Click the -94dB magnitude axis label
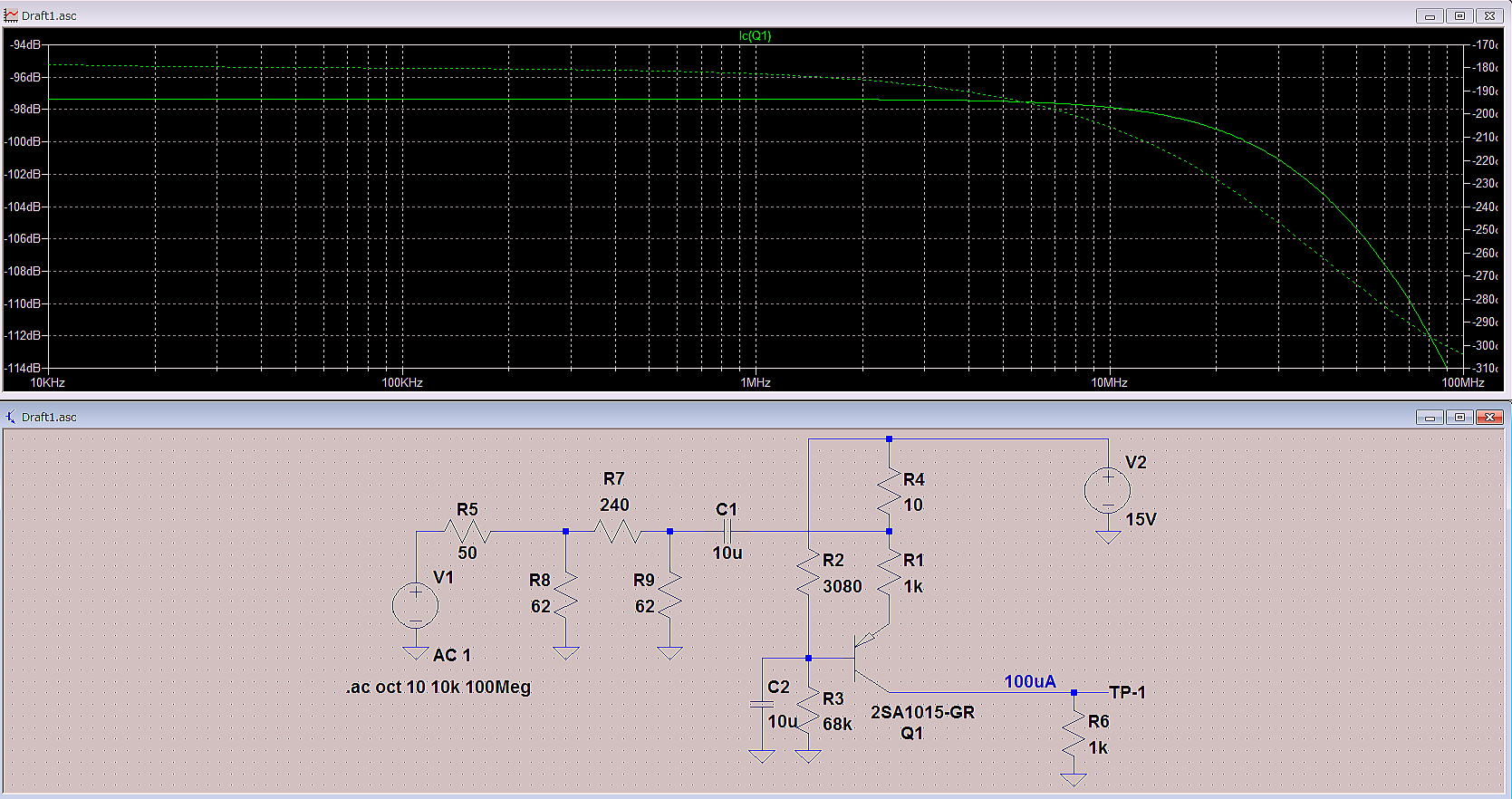This screenshot has width=1512, height=799. pos(25,44)
